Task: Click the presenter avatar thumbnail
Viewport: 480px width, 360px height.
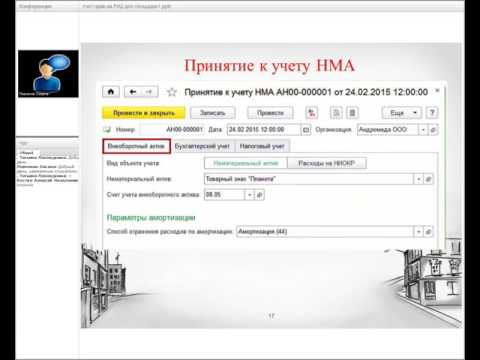Action: click(48, 74)
